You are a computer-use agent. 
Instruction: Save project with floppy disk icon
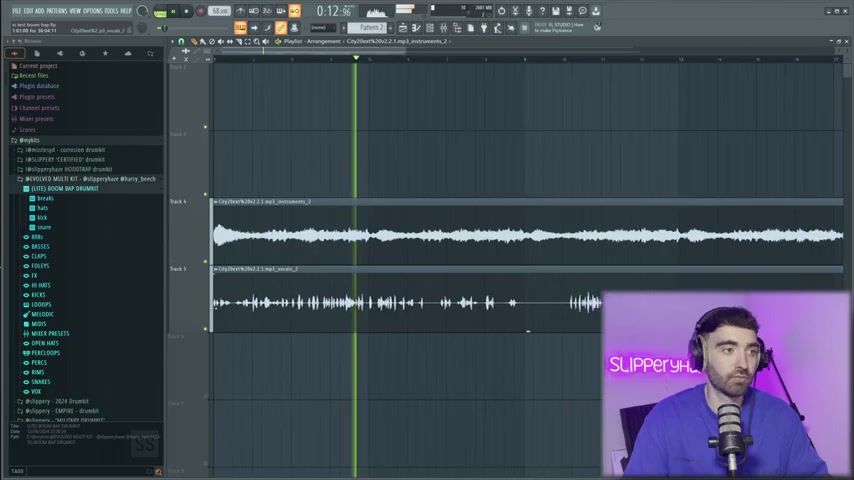(x=556, y=11)
